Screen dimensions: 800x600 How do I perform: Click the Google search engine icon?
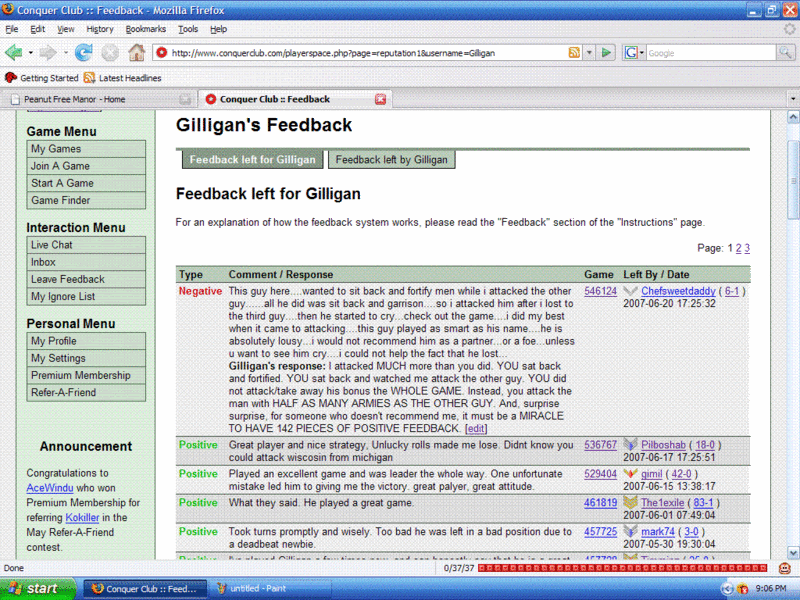coord(631,53)
